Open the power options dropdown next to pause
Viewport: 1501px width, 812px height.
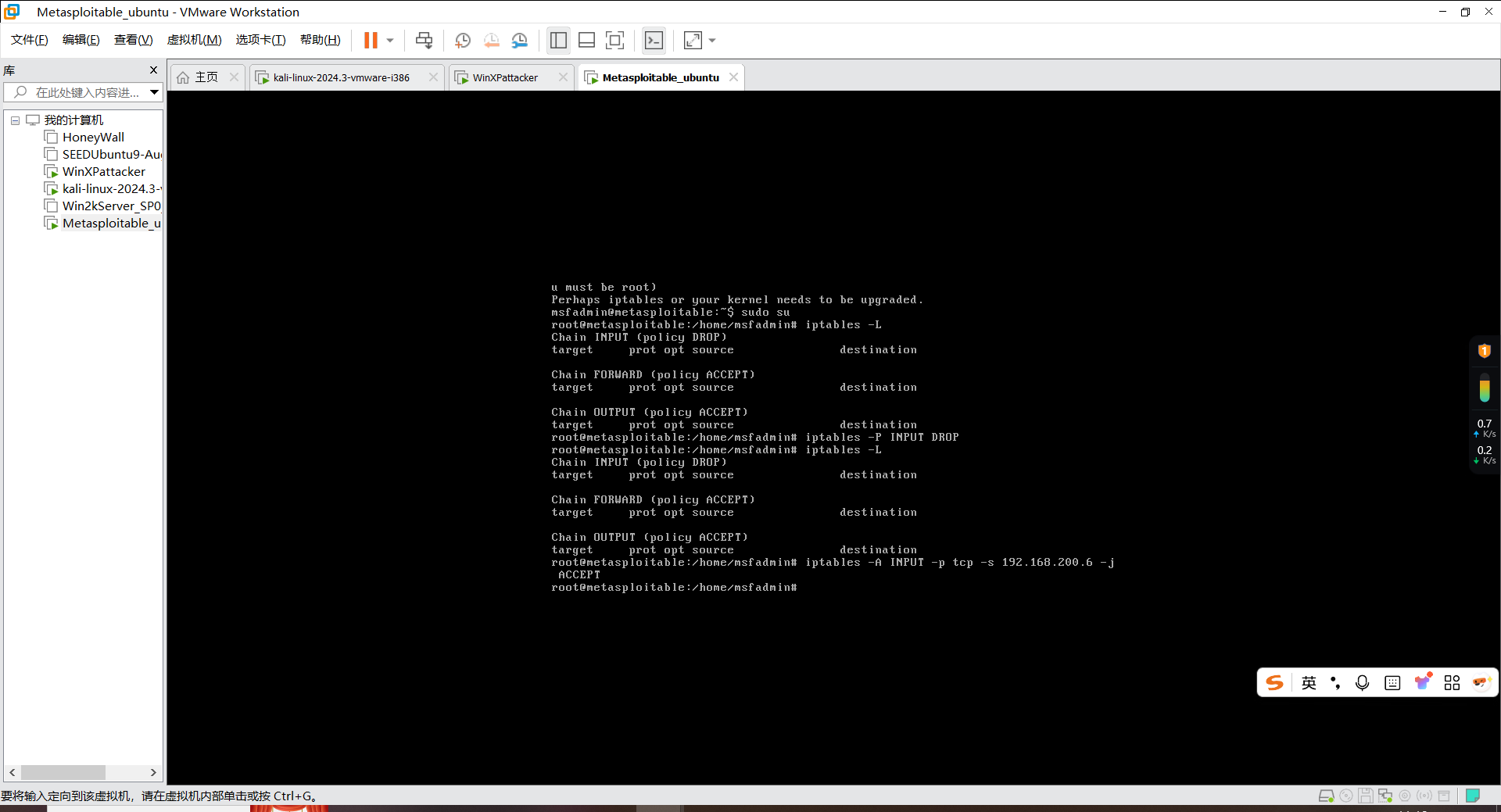tap(390, 40)
